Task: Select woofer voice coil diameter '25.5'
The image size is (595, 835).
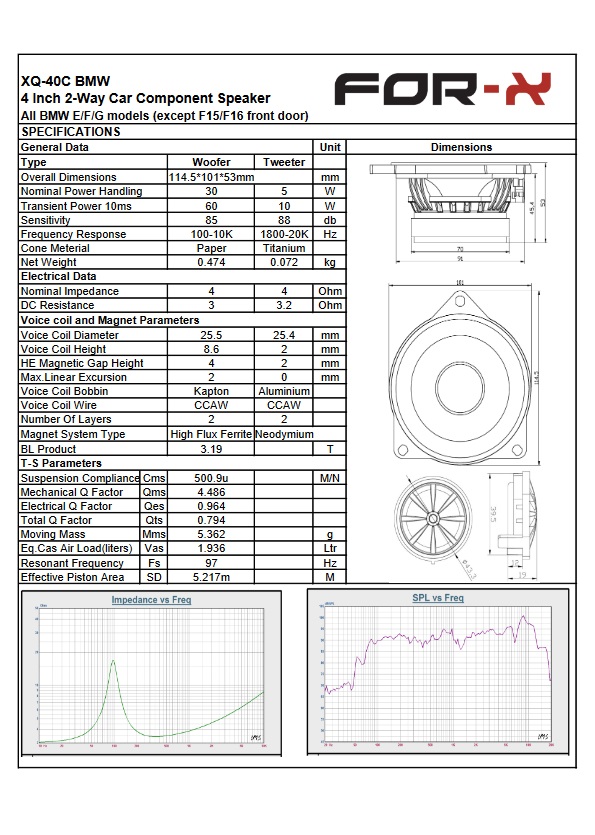Action: (x=211, y=335)
